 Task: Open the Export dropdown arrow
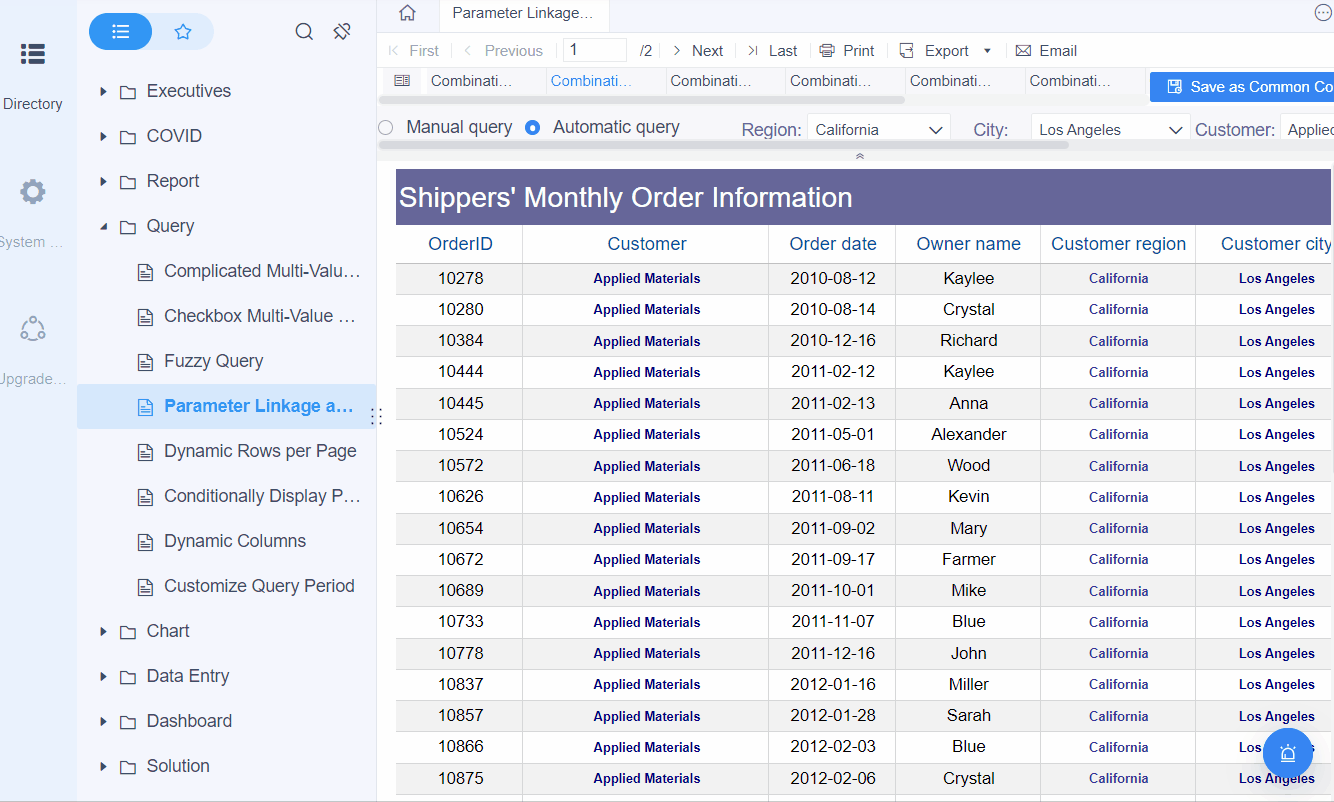tap(987, 51)
